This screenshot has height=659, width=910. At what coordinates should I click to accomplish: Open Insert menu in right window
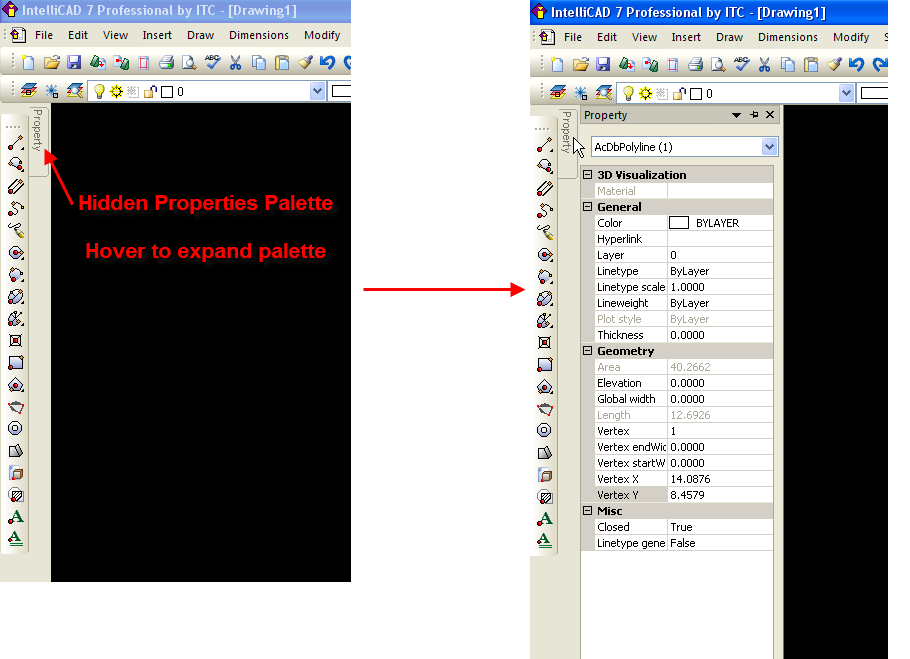tap(686, 37)
